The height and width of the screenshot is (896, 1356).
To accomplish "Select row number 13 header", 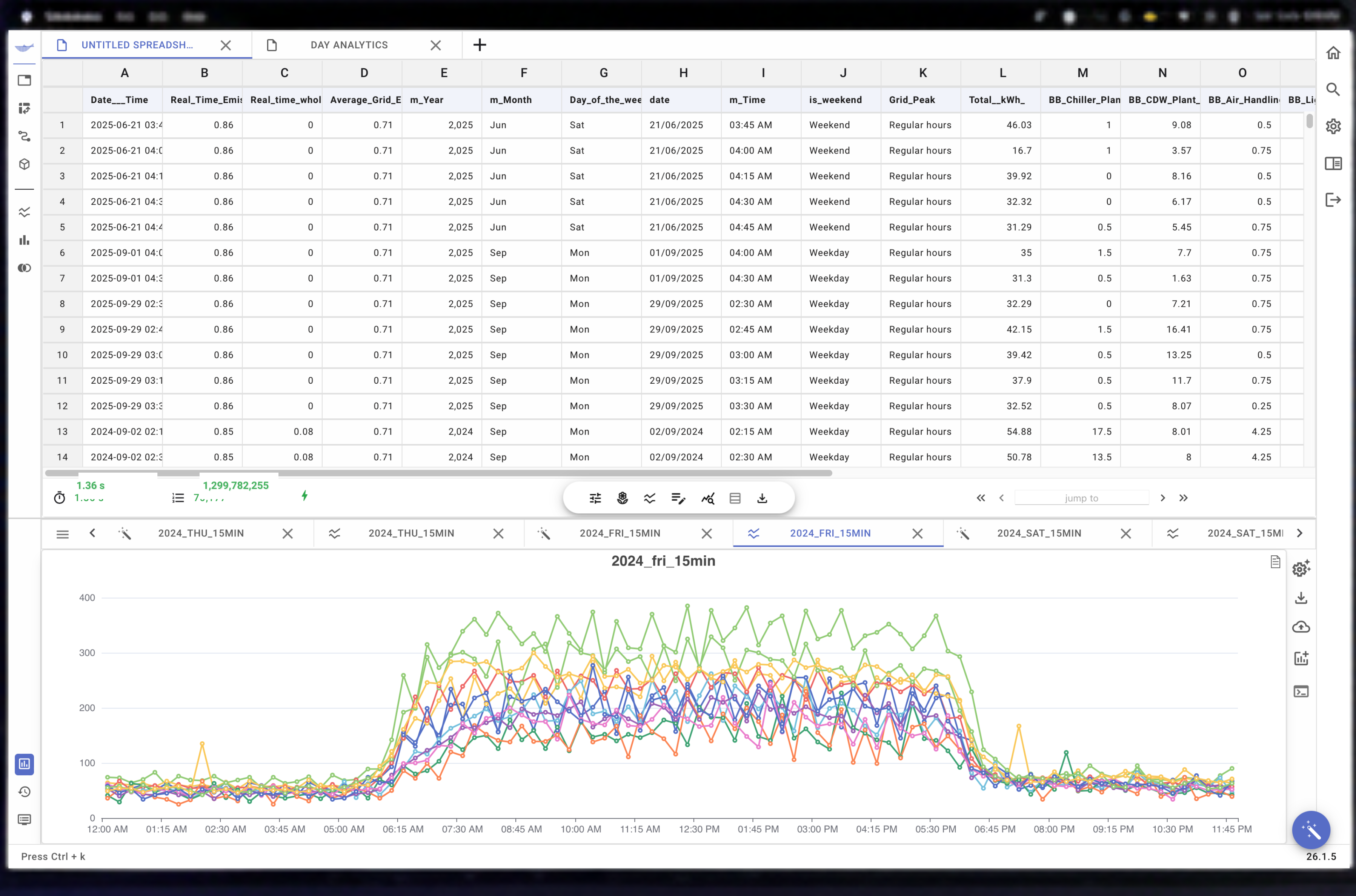I will click(x=62, y=432).
